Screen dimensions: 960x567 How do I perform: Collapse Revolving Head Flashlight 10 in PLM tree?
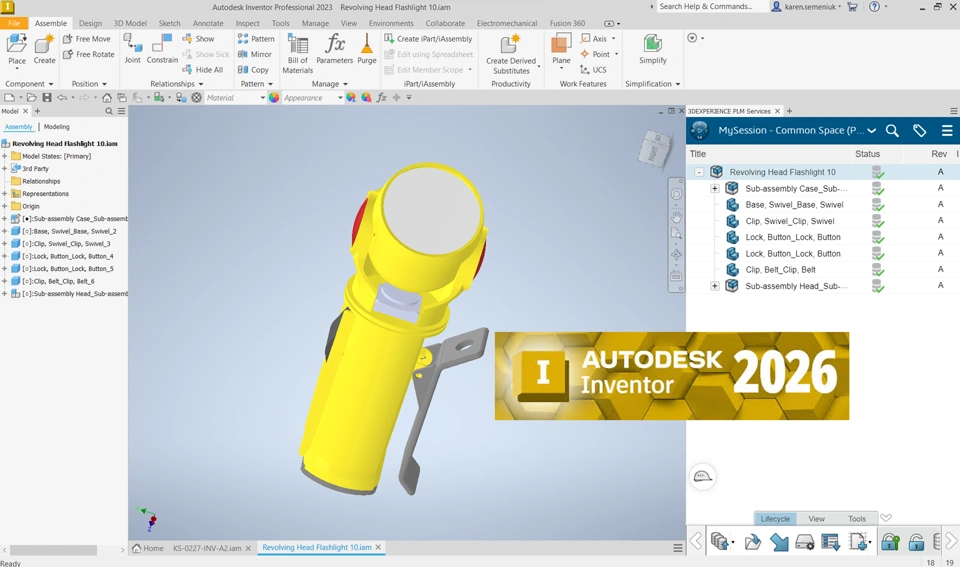point(699,172)
